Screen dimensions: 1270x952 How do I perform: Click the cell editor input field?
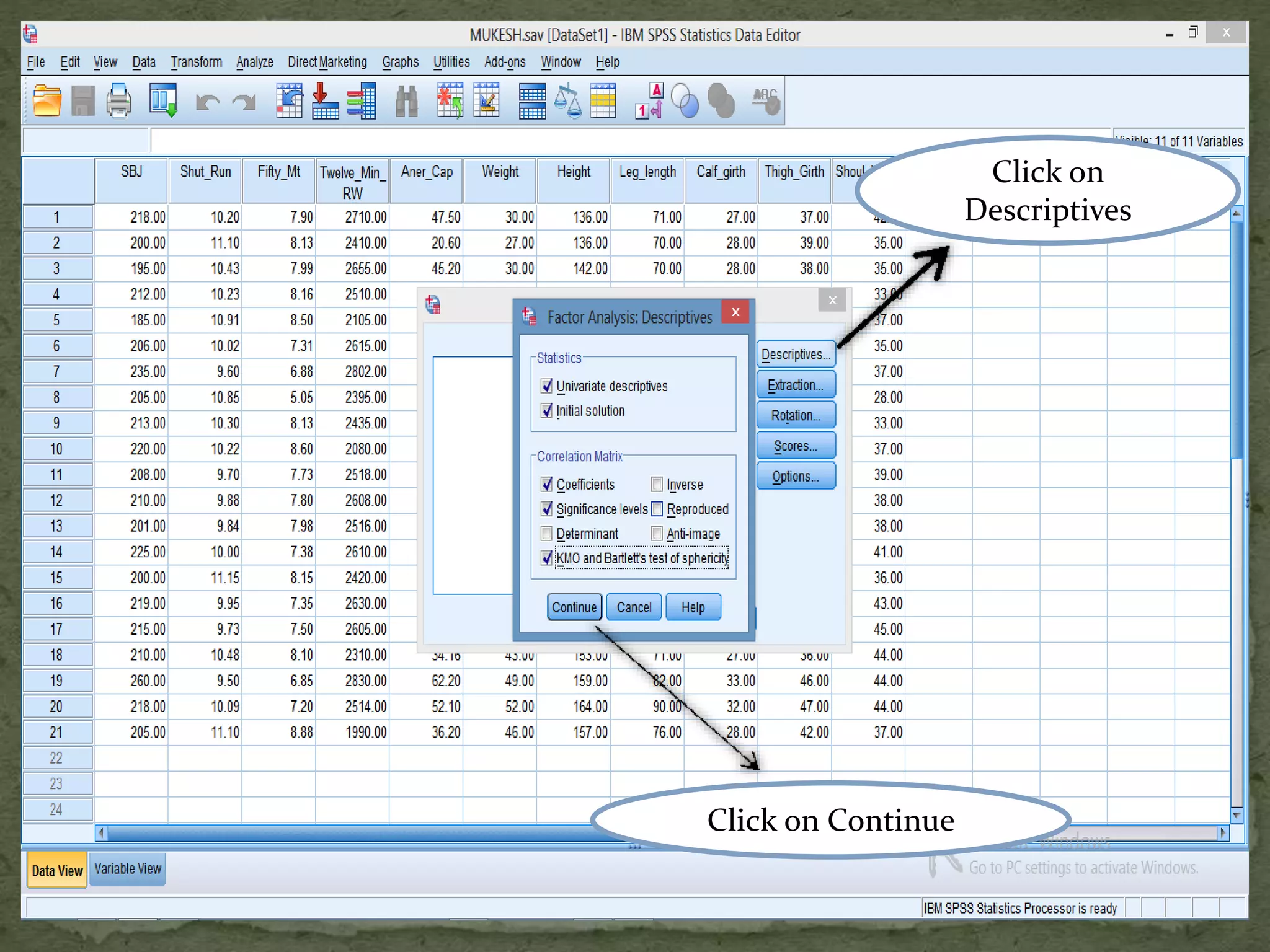[x=630, y=141]
